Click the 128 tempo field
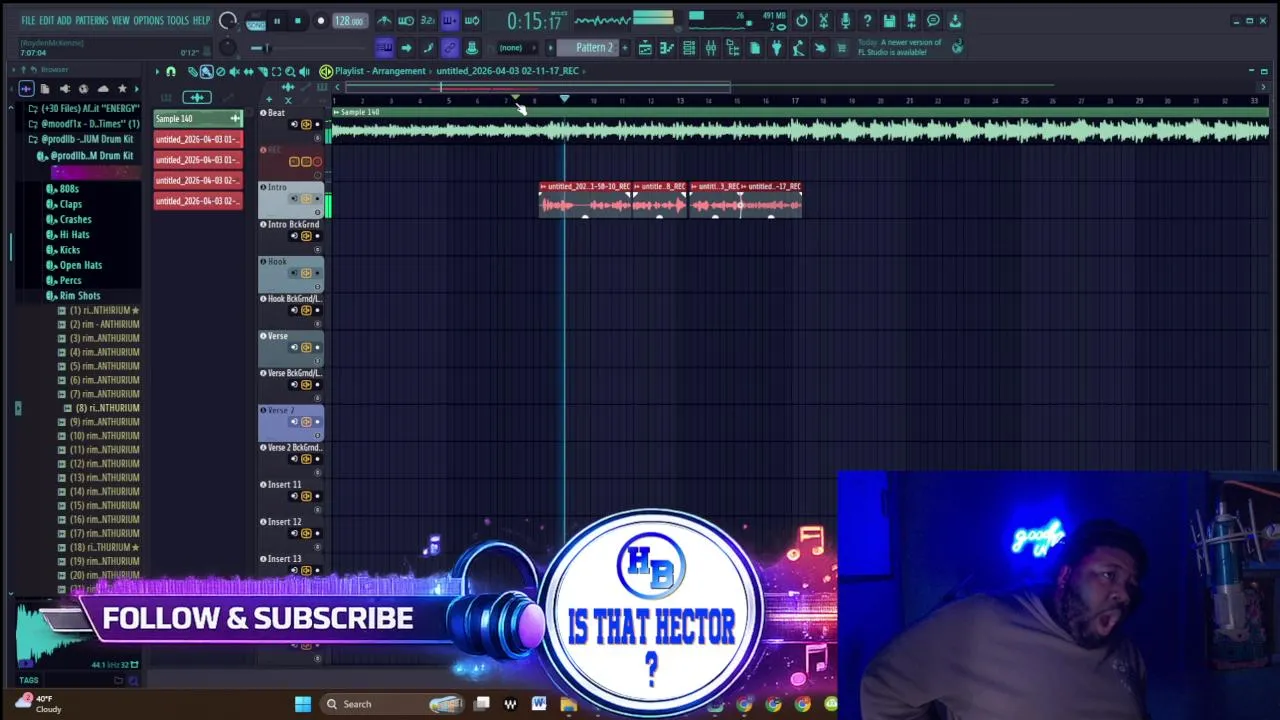This screenshot has width=1280, height=720. click(x=348, y=21)
